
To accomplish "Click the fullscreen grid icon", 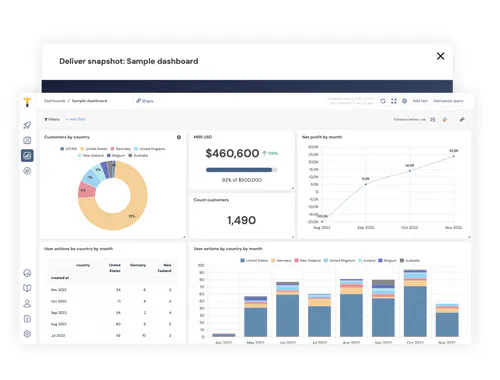I will (394, 101).
